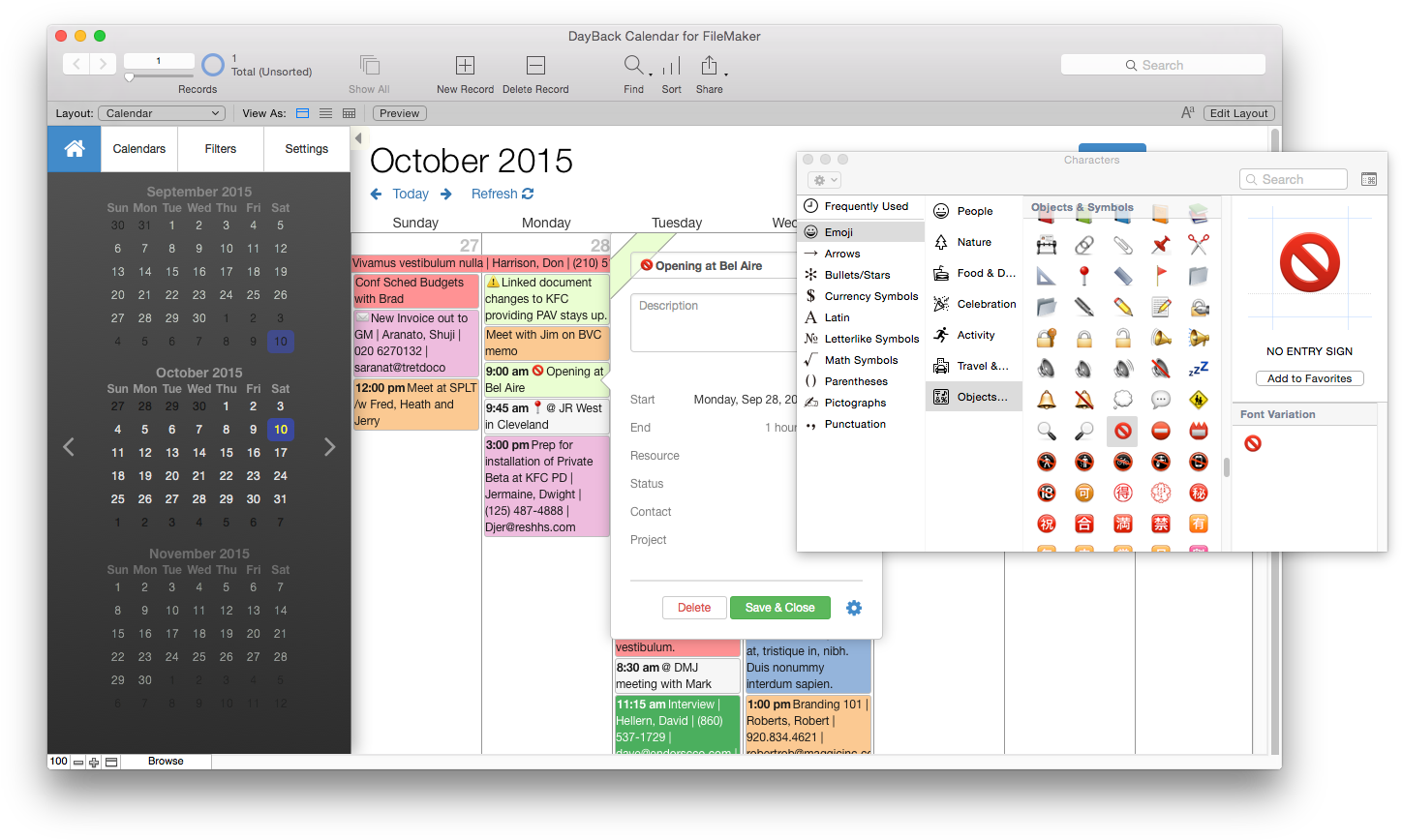
Task: Select the open padlock emoji
Action: (1122, 338)
